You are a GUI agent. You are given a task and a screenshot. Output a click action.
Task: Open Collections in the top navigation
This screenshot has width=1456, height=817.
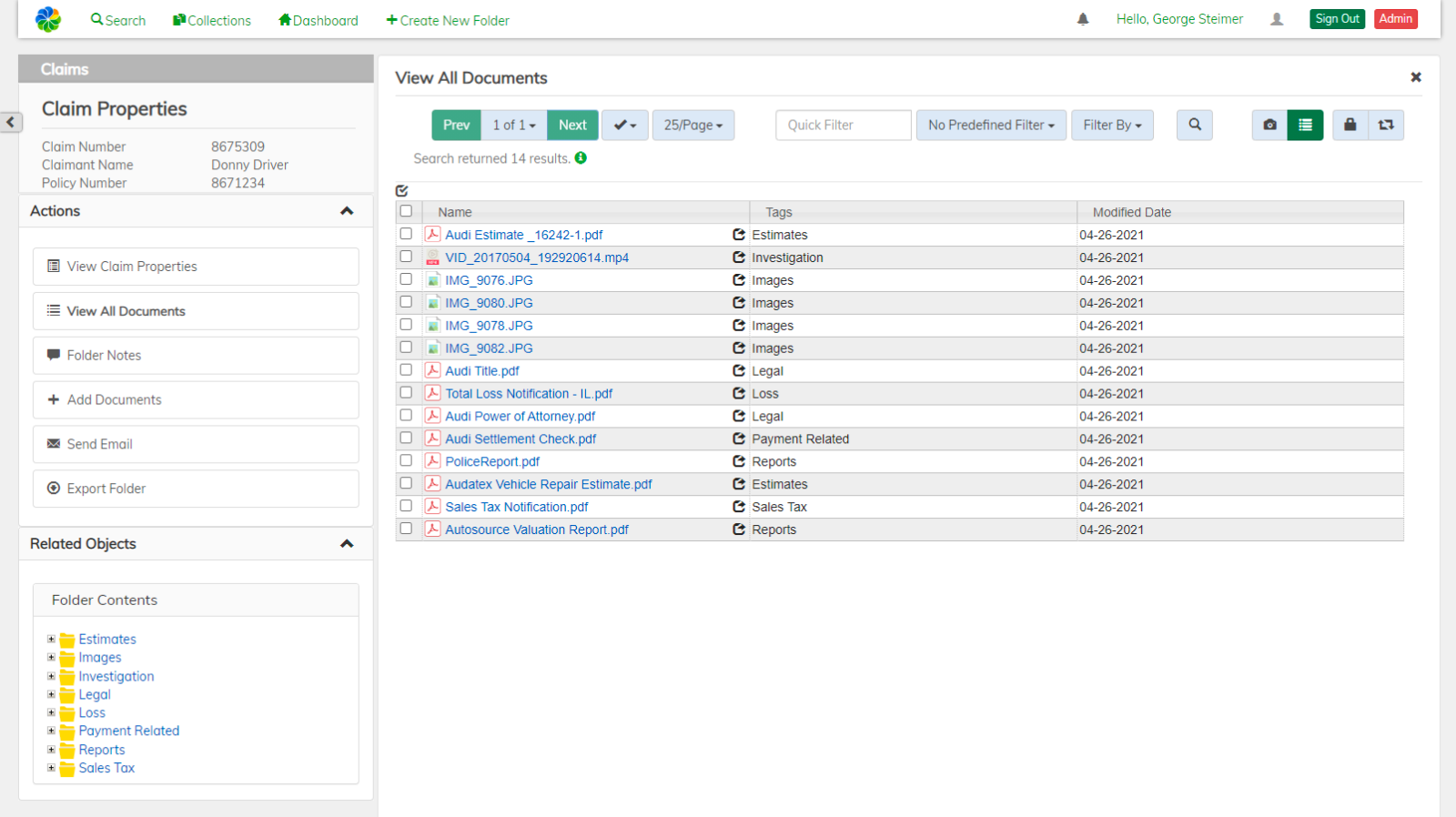click(212, 20)
